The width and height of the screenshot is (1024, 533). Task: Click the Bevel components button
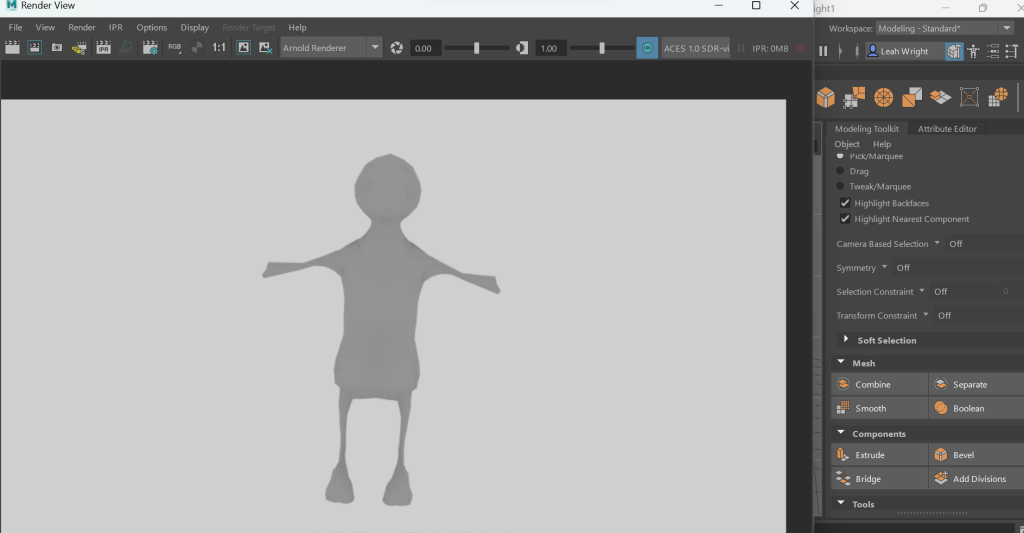[x=976, y=455]
